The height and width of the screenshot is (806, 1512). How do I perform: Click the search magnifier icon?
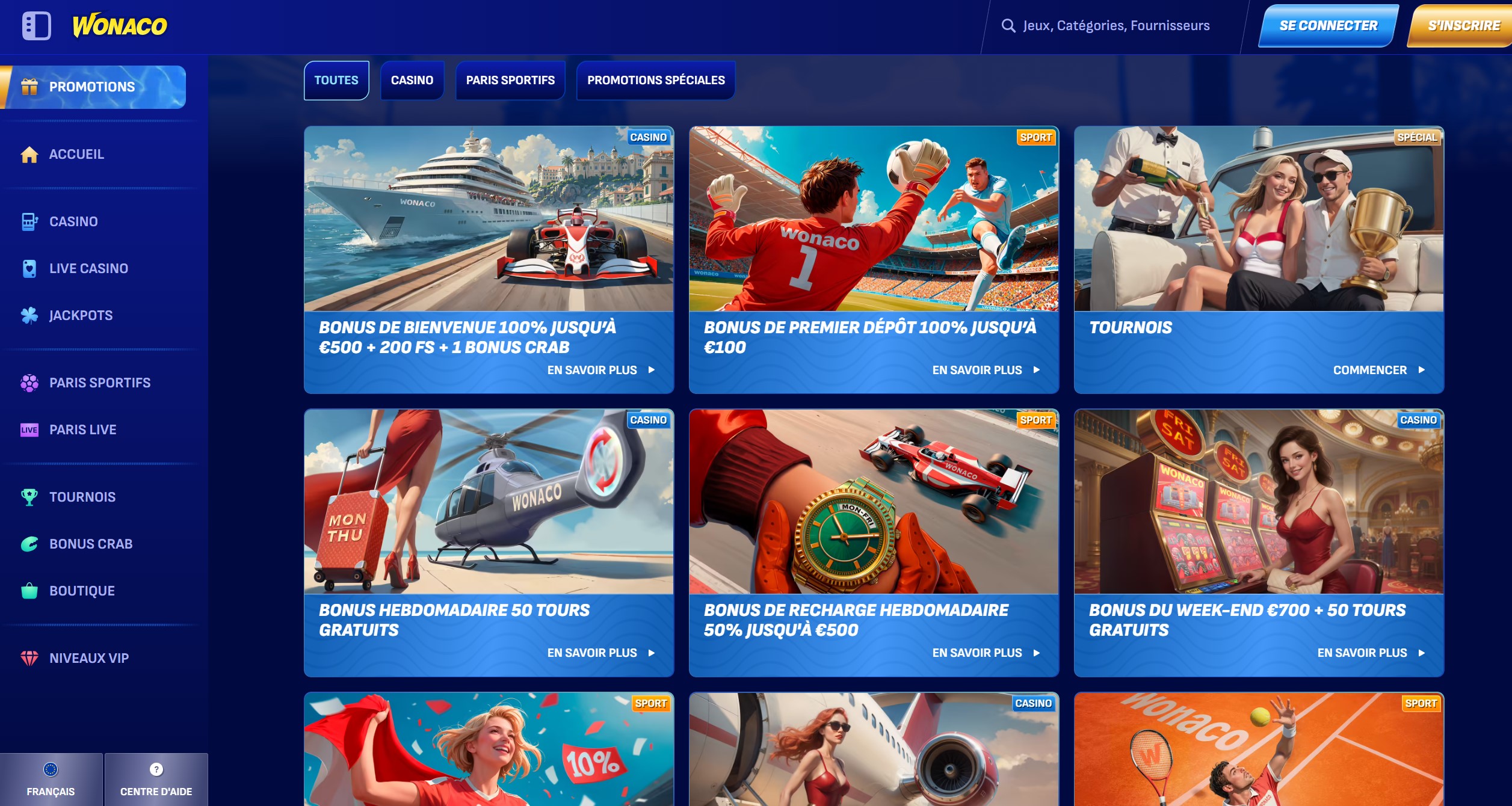(1008, 26)
